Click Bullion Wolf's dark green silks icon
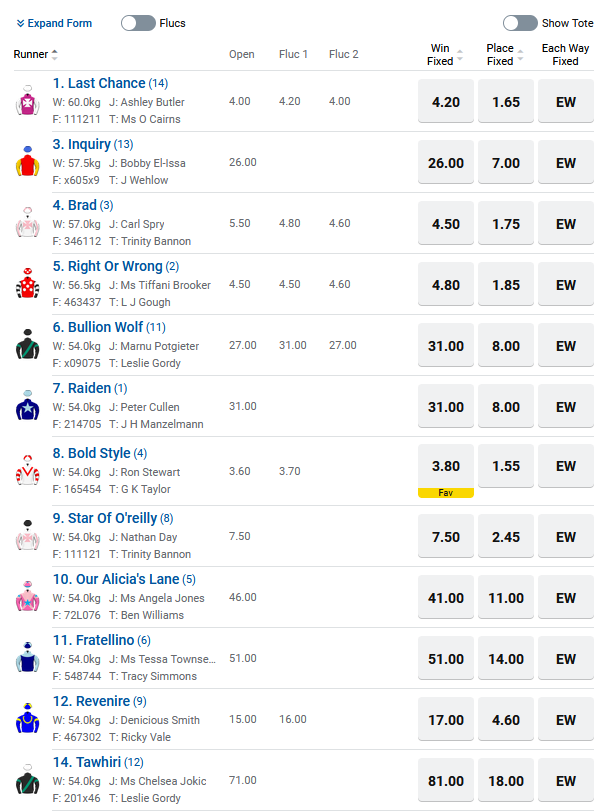Image resolution: width=606 pixels, height=812 pixels. pyautogui.click(x=26, y=345)
